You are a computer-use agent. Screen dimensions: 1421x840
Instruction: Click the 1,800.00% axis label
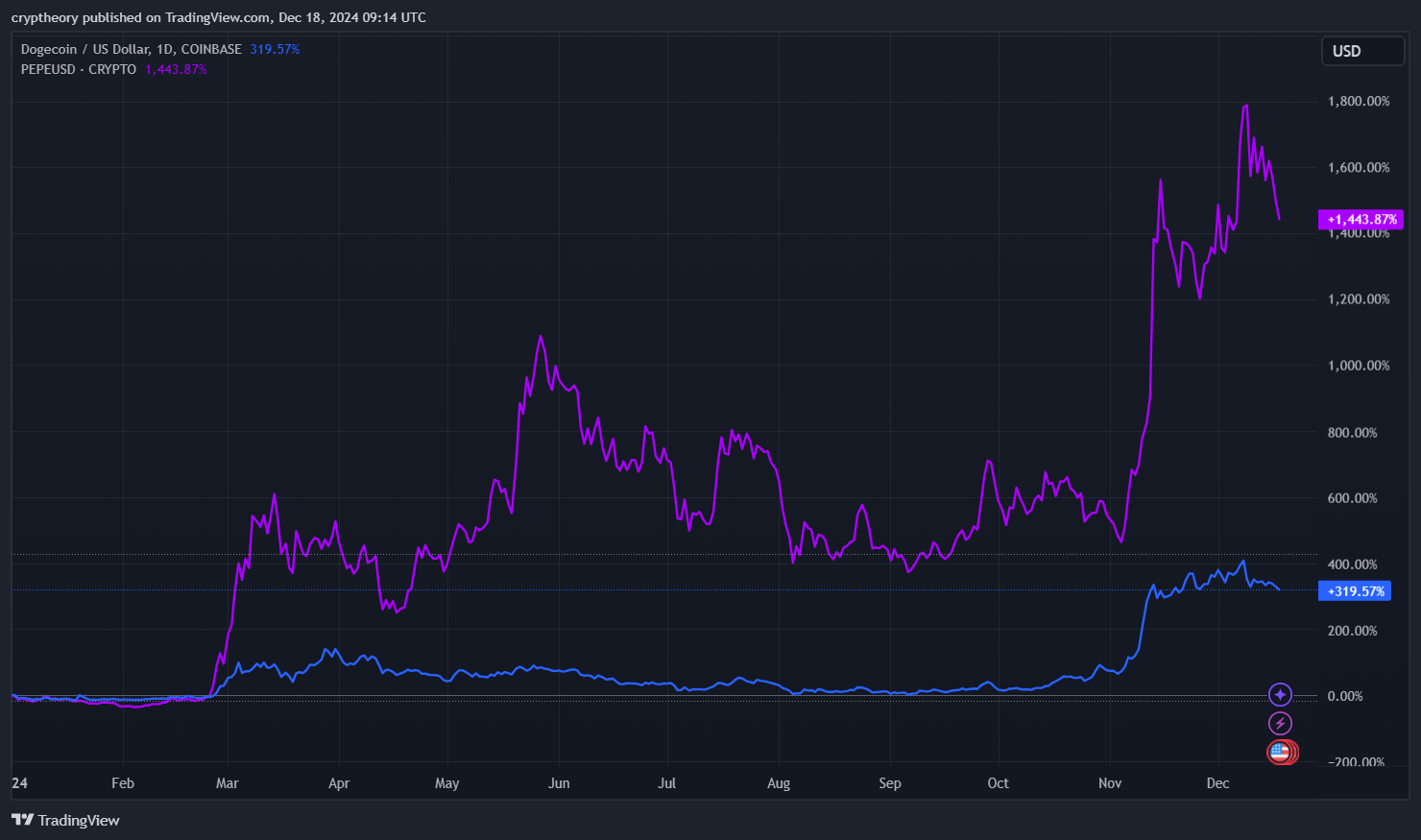tap(1359, 101)
